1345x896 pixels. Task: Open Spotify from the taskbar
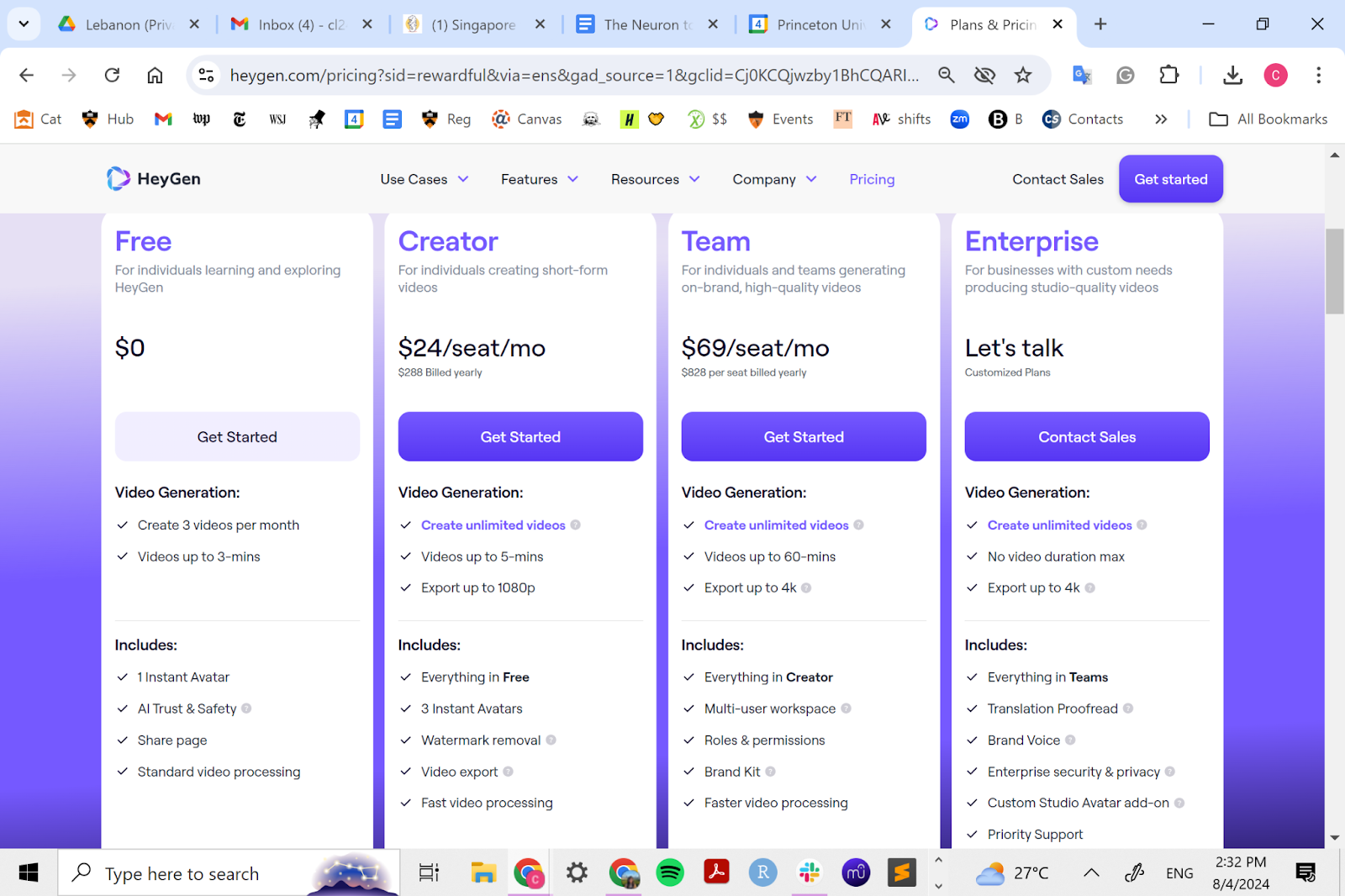click(x=670, y=873)
